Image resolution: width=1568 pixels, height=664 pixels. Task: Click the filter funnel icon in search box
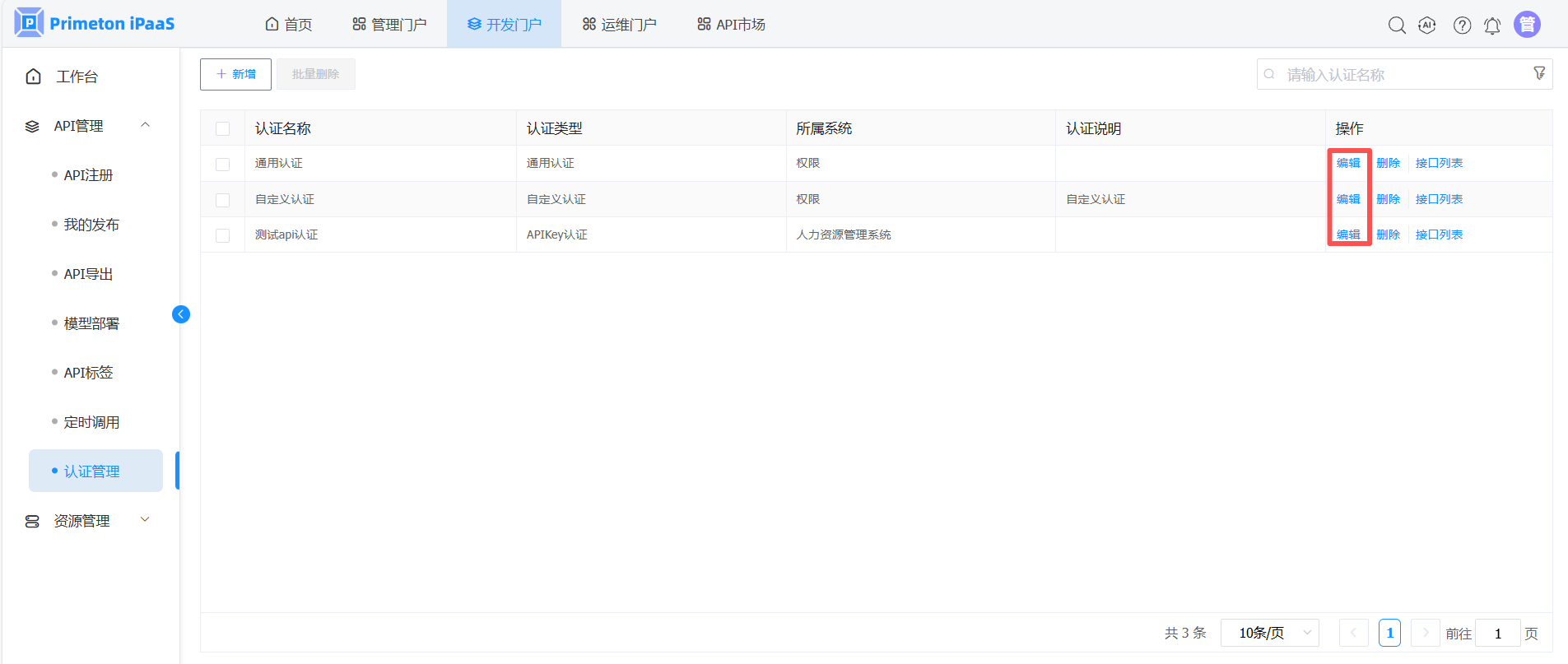click(1539, 74)
